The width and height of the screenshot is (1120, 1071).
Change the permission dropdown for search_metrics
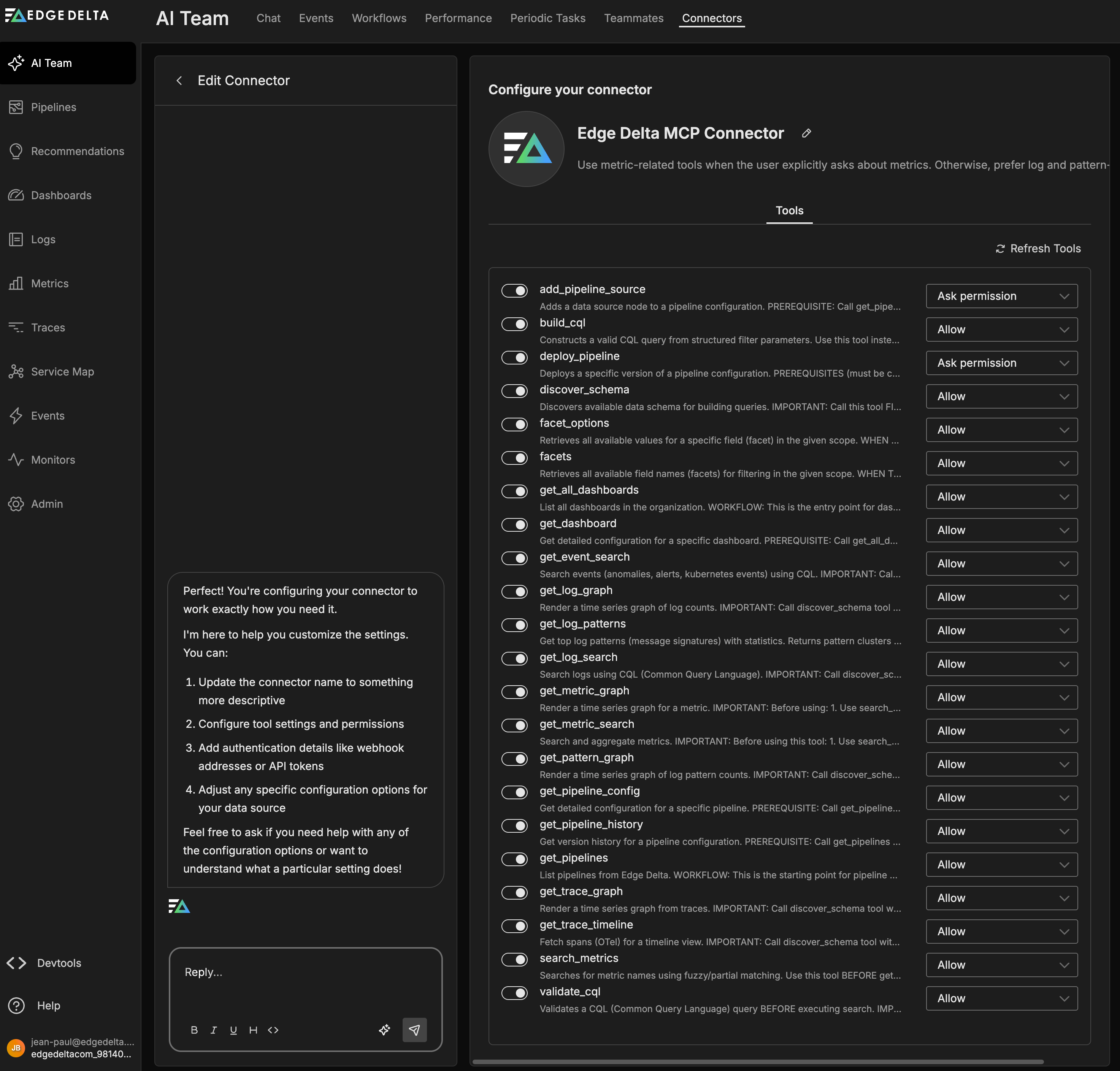point(1001,965)
